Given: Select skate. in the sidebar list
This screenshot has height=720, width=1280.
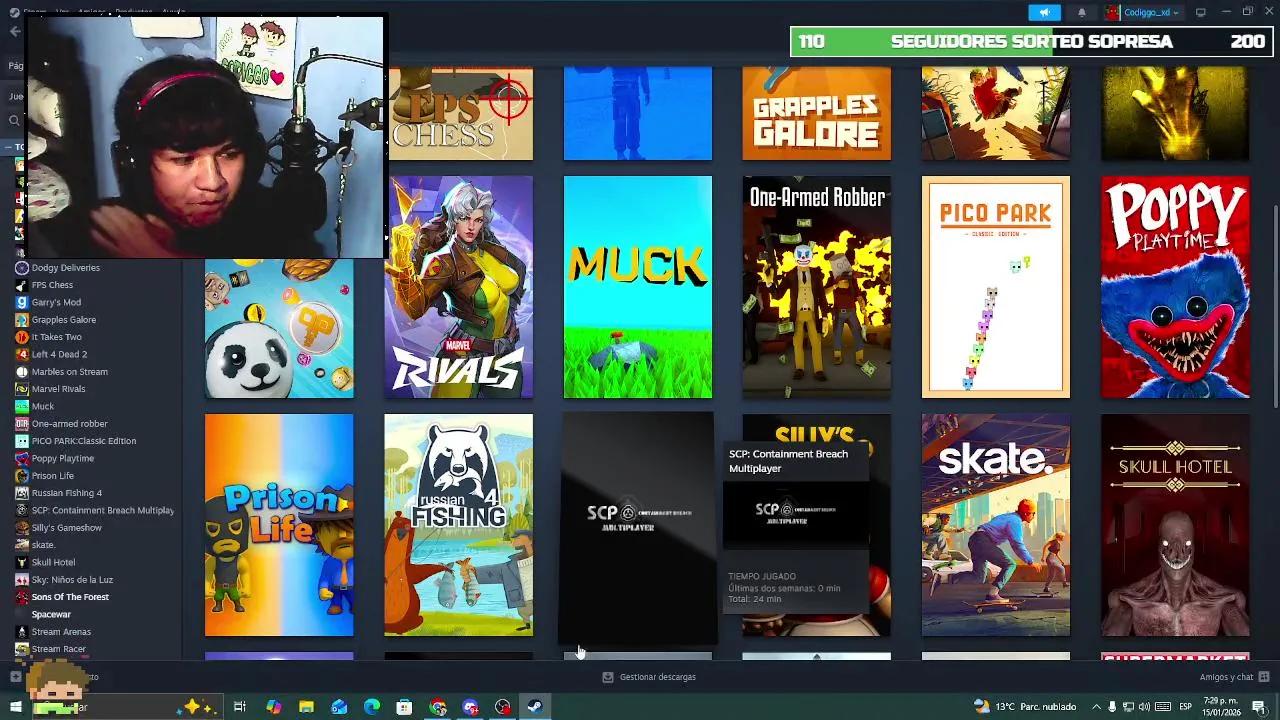Looking at the screenshot, I should (43, 545).
